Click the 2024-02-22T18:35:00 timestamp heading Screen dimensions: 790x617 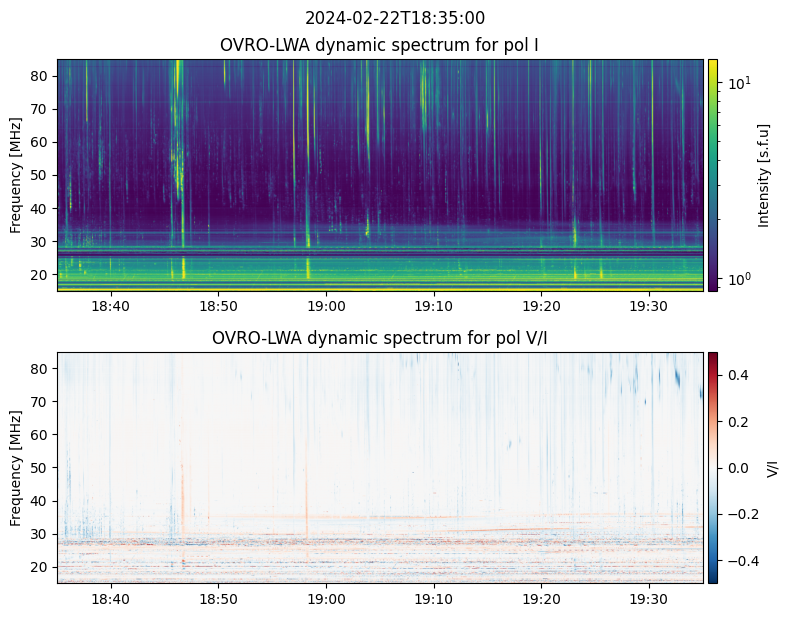(x=394, y=18)
